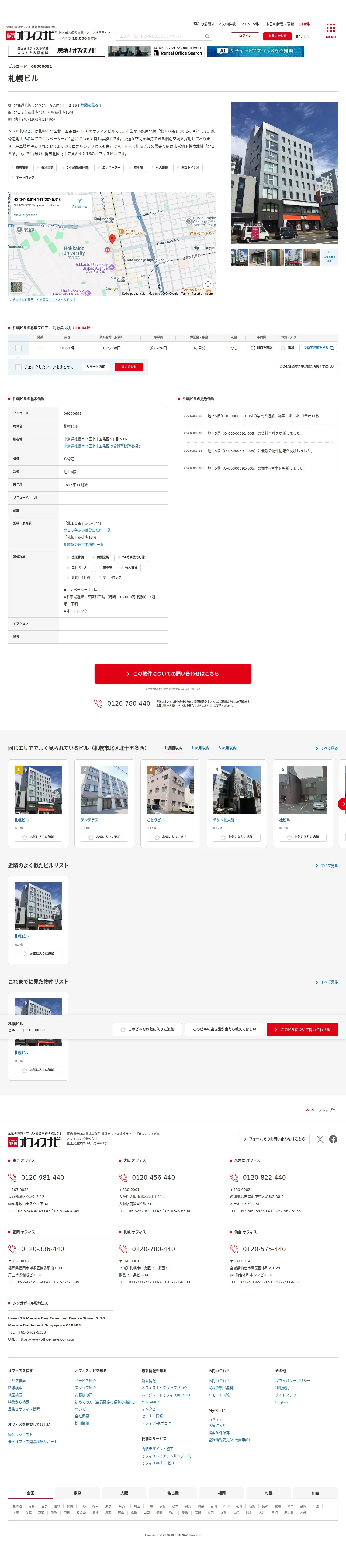Open プライバシーポリシー footer link

point(292,1380)
